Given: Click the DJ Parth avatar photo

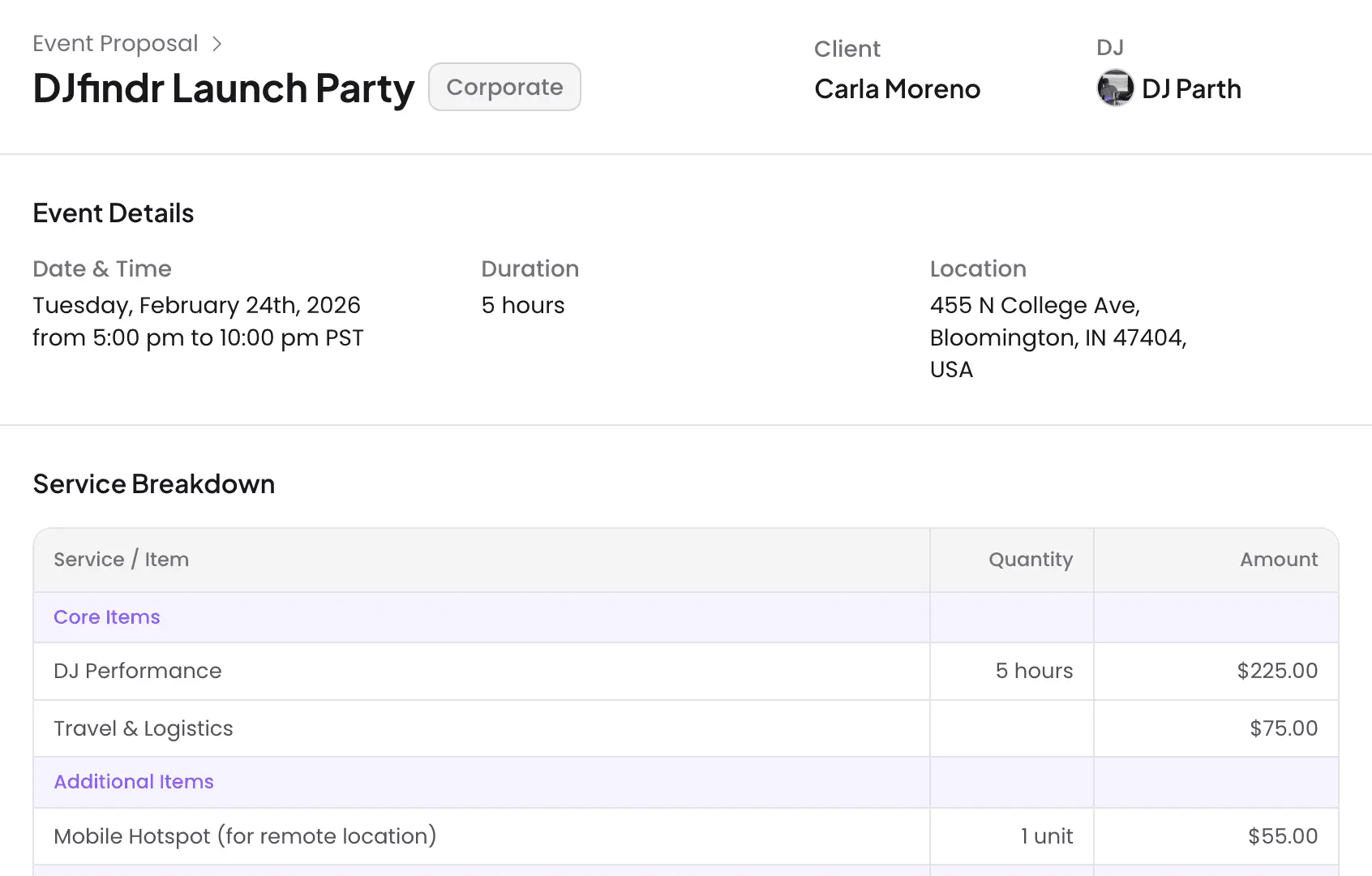Looking at the screenshot, I should (x=1115, y=88).
